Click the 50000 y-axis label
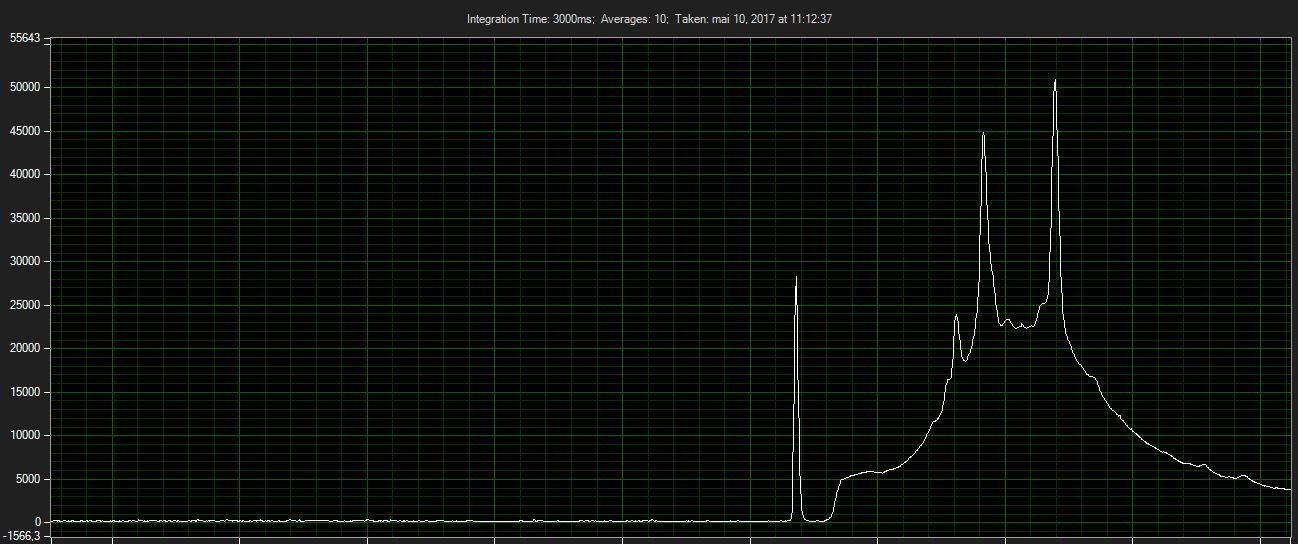1298x544 pixels. (x=24, y=87)
